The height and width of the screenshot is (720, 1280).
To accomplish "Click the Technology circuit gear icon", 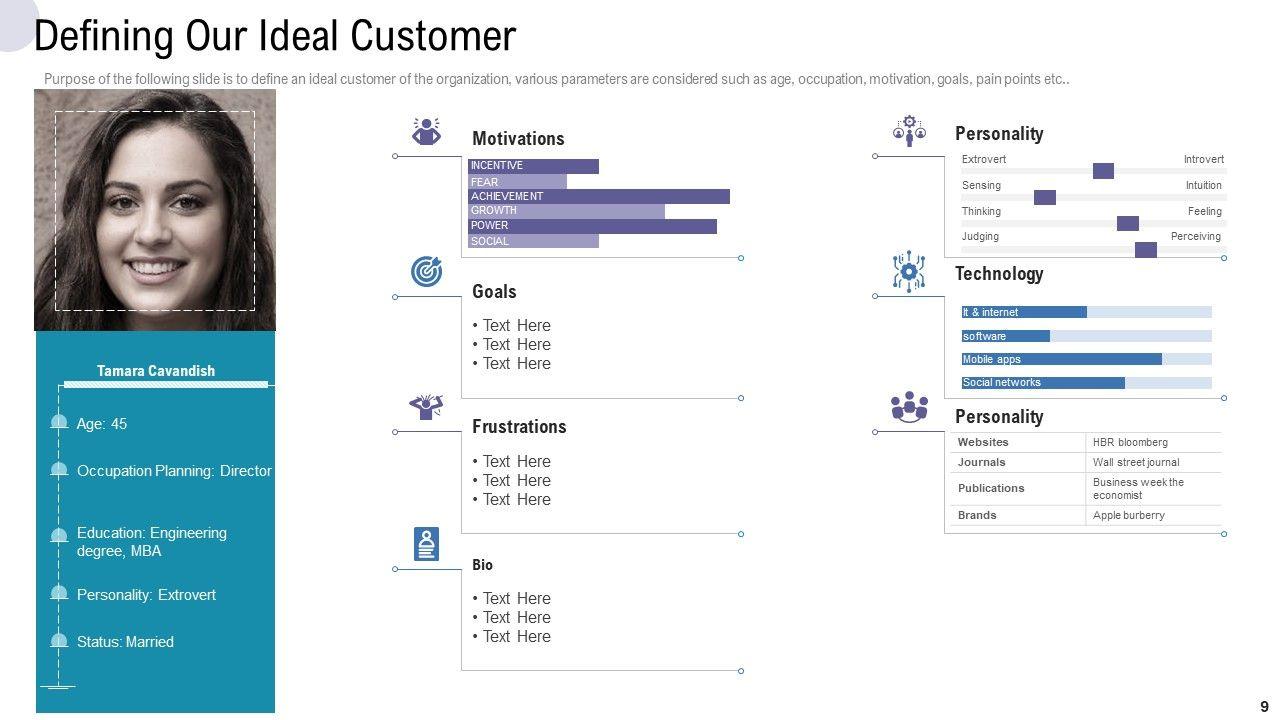I will [909, 271].
